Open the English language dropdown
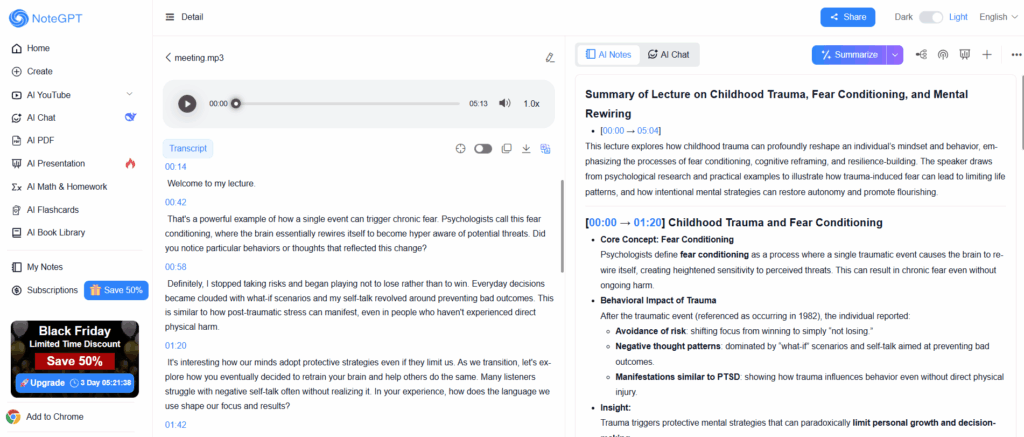This screenshot has height=437, width=1024. pos(997,17)
